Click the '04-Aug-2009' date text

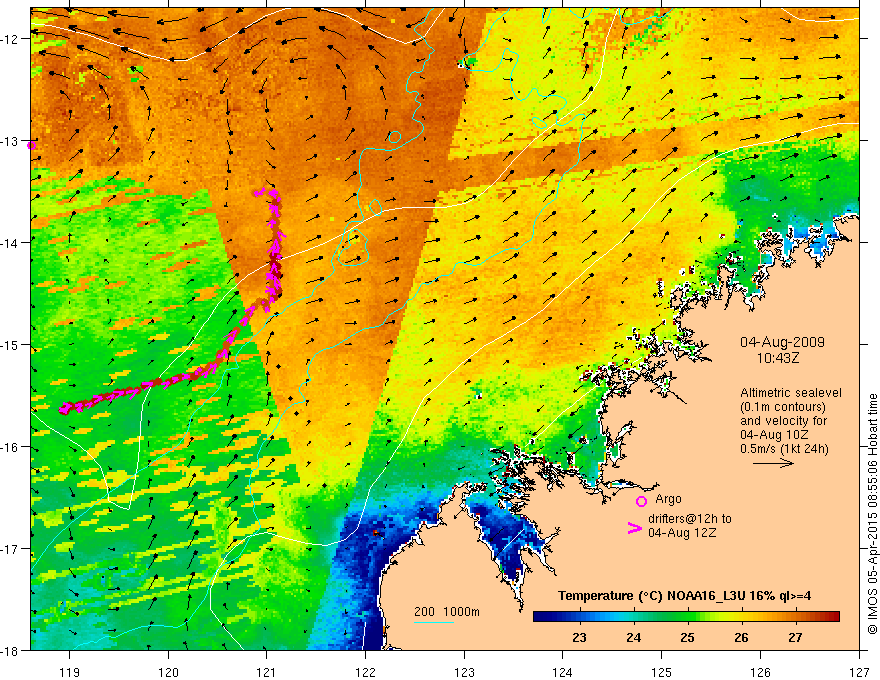click(x=782, y=342)
